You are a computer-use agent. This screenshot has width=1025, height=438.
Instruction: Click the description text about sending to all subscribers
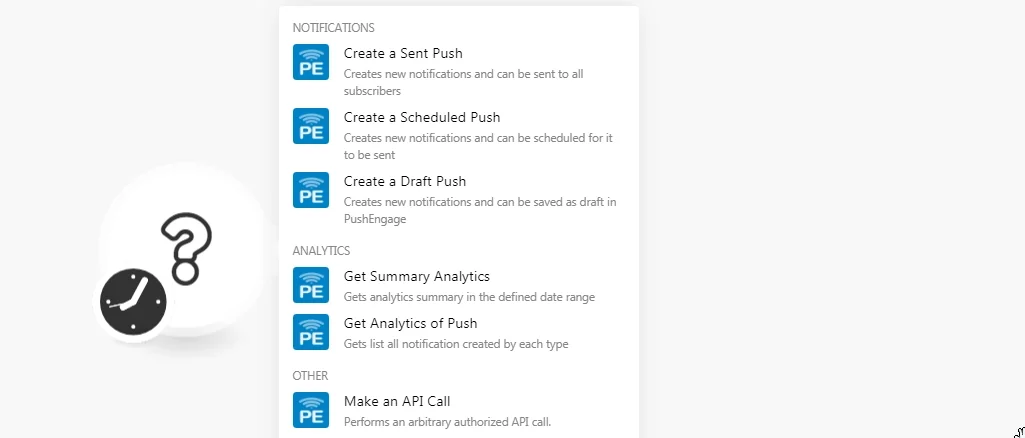point(463,82)
